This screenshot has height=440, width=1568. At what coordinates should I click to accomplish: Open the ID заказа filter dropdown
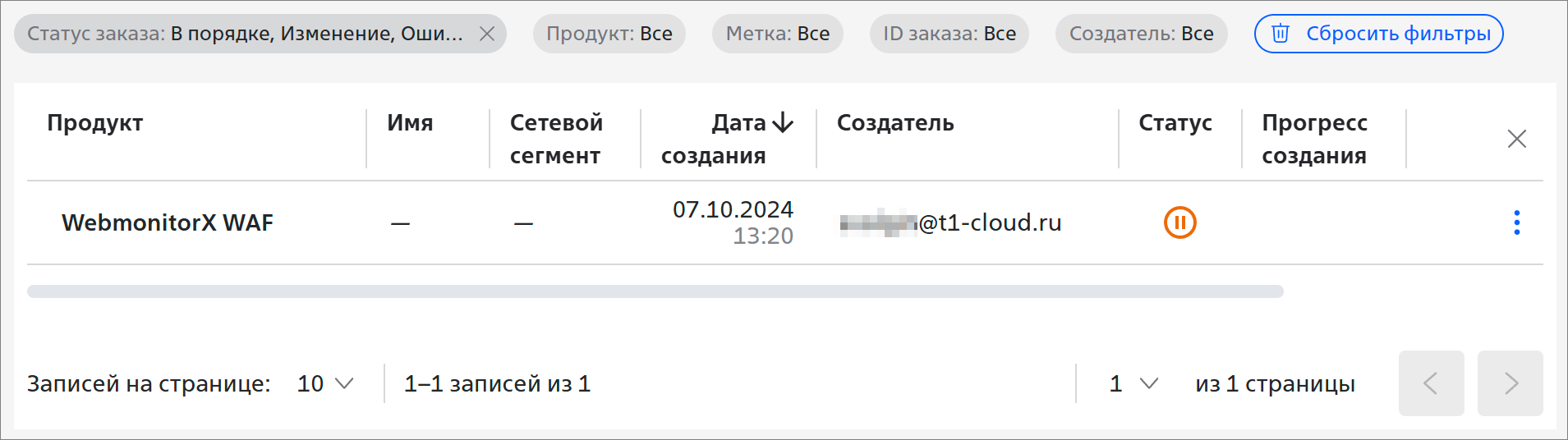point(950,34)
